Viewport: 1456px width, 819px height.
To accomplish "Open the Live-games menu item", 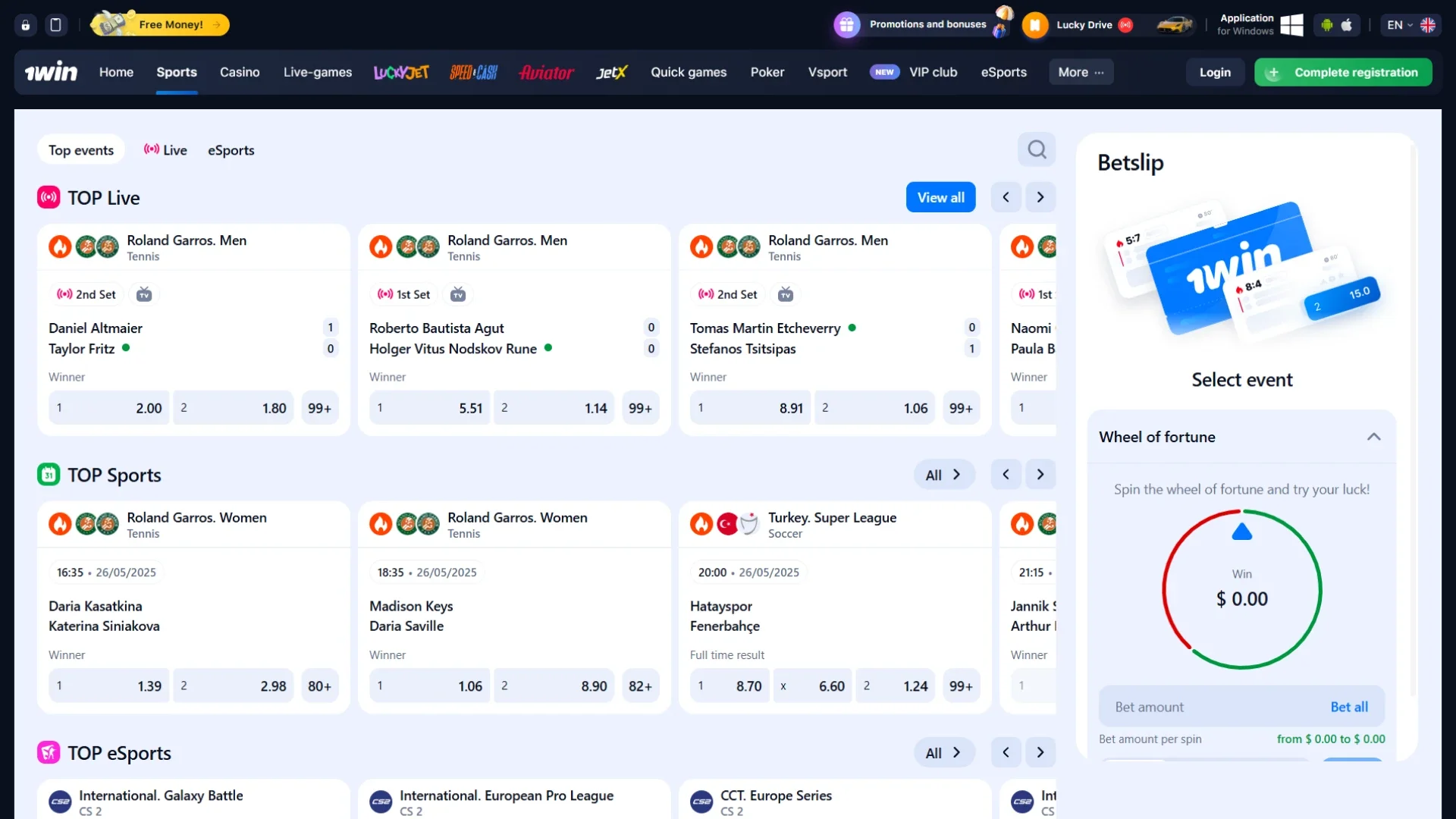I will tap(318, 72).
